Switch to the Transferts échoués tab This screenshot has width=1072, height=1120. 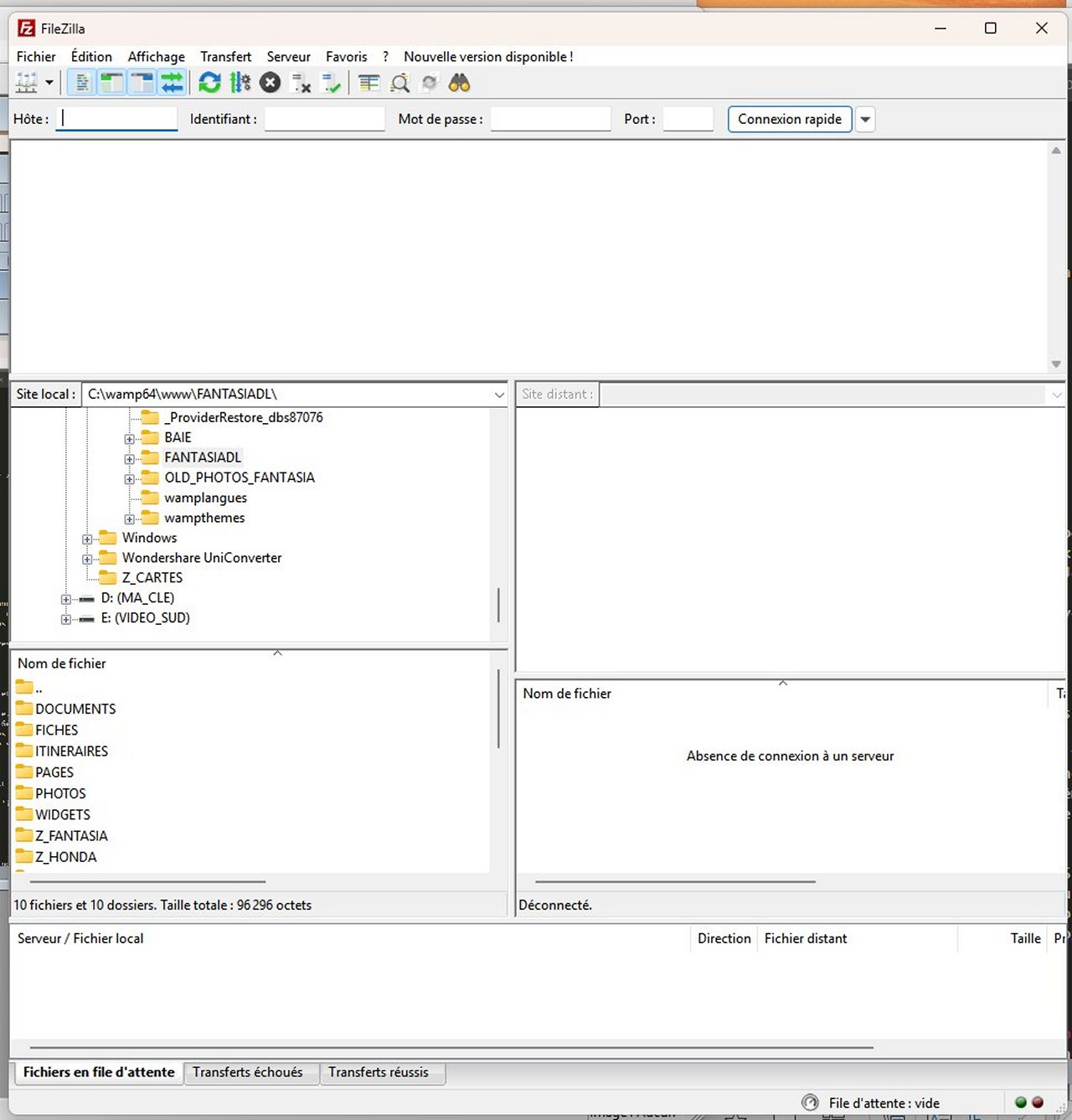click(248, 1072)
